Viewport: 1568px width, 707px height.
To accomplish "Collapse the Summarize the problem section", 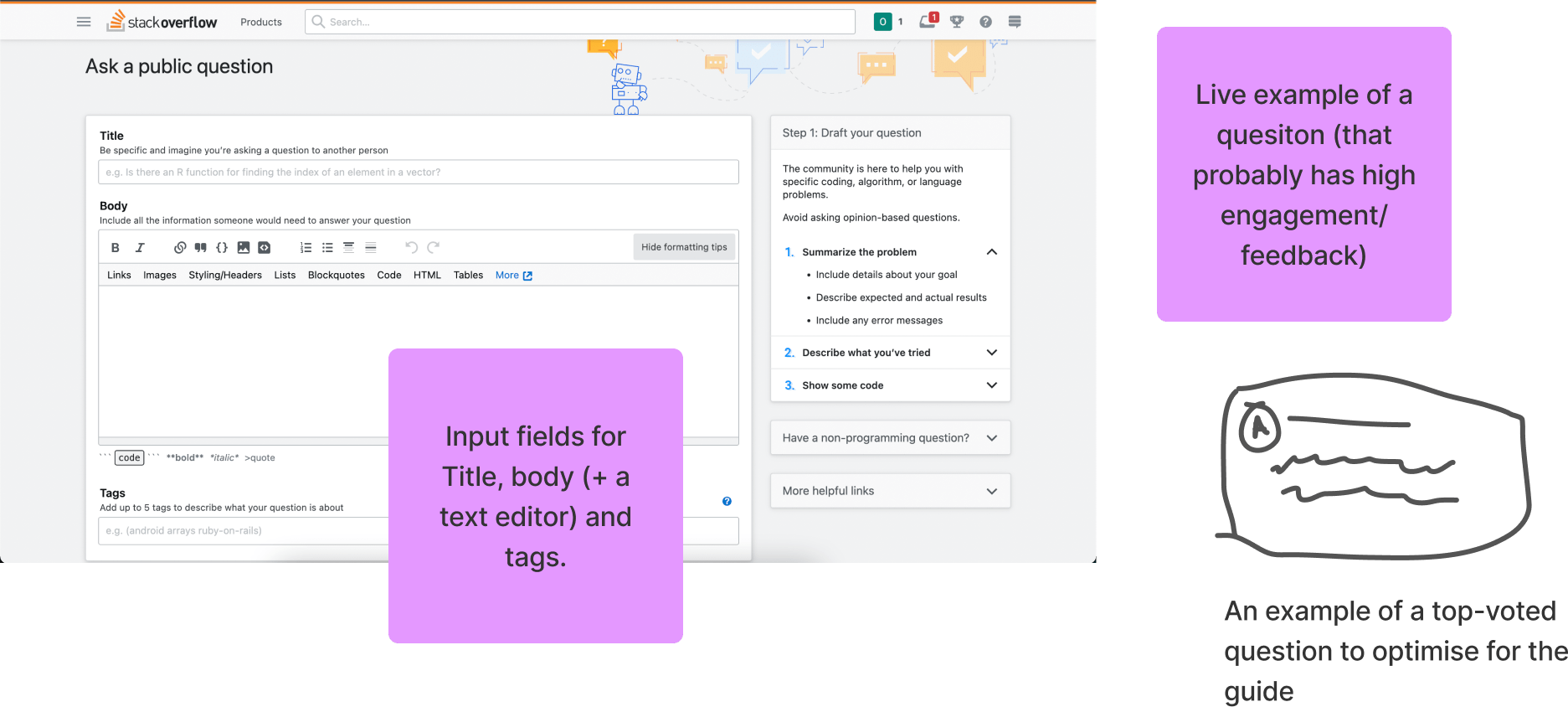I will click(x=891, y=252).
